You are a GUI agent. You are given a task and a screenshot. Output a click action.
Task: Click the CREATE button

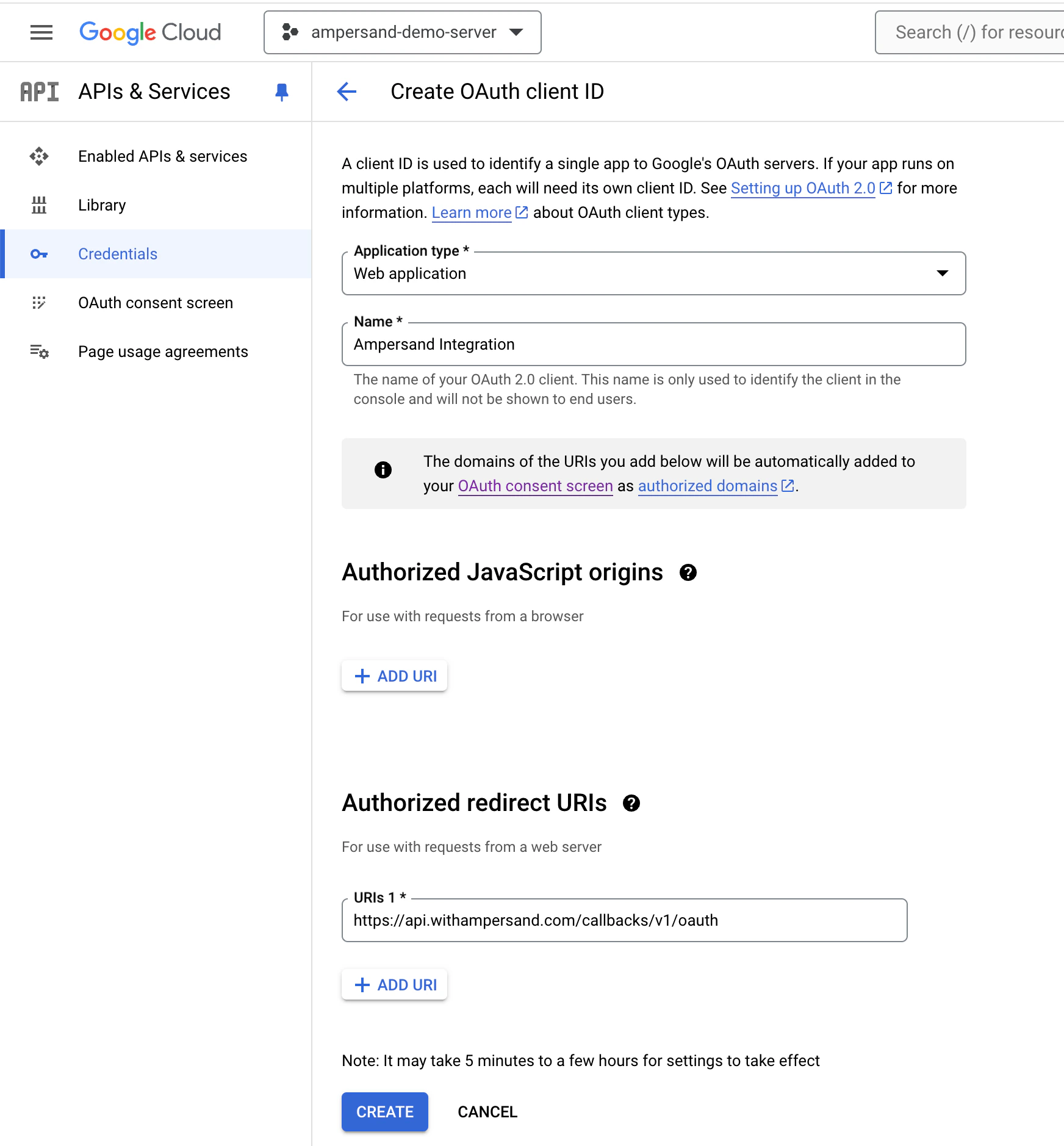tap(384, 1112)
